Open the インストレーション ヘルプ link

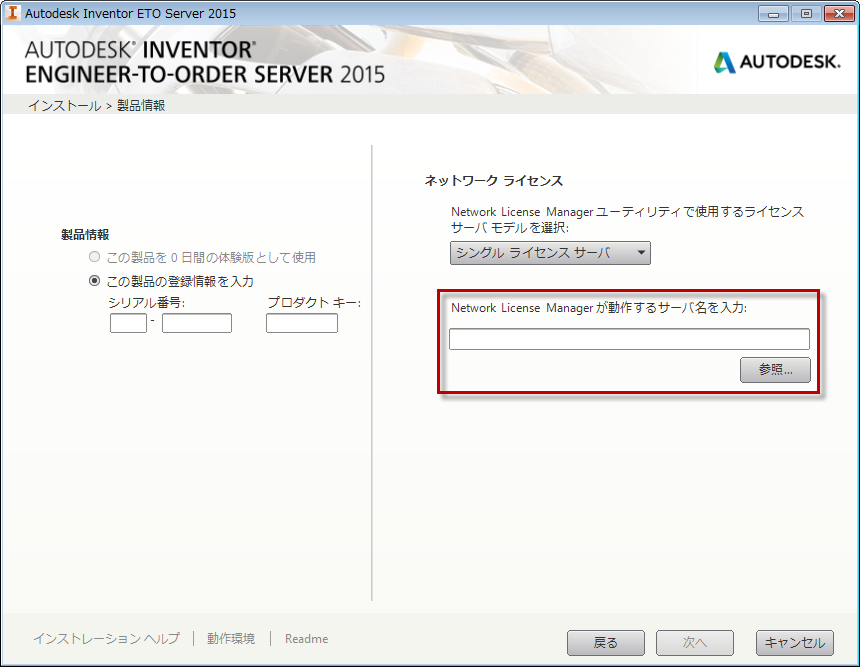pos(106,638)
